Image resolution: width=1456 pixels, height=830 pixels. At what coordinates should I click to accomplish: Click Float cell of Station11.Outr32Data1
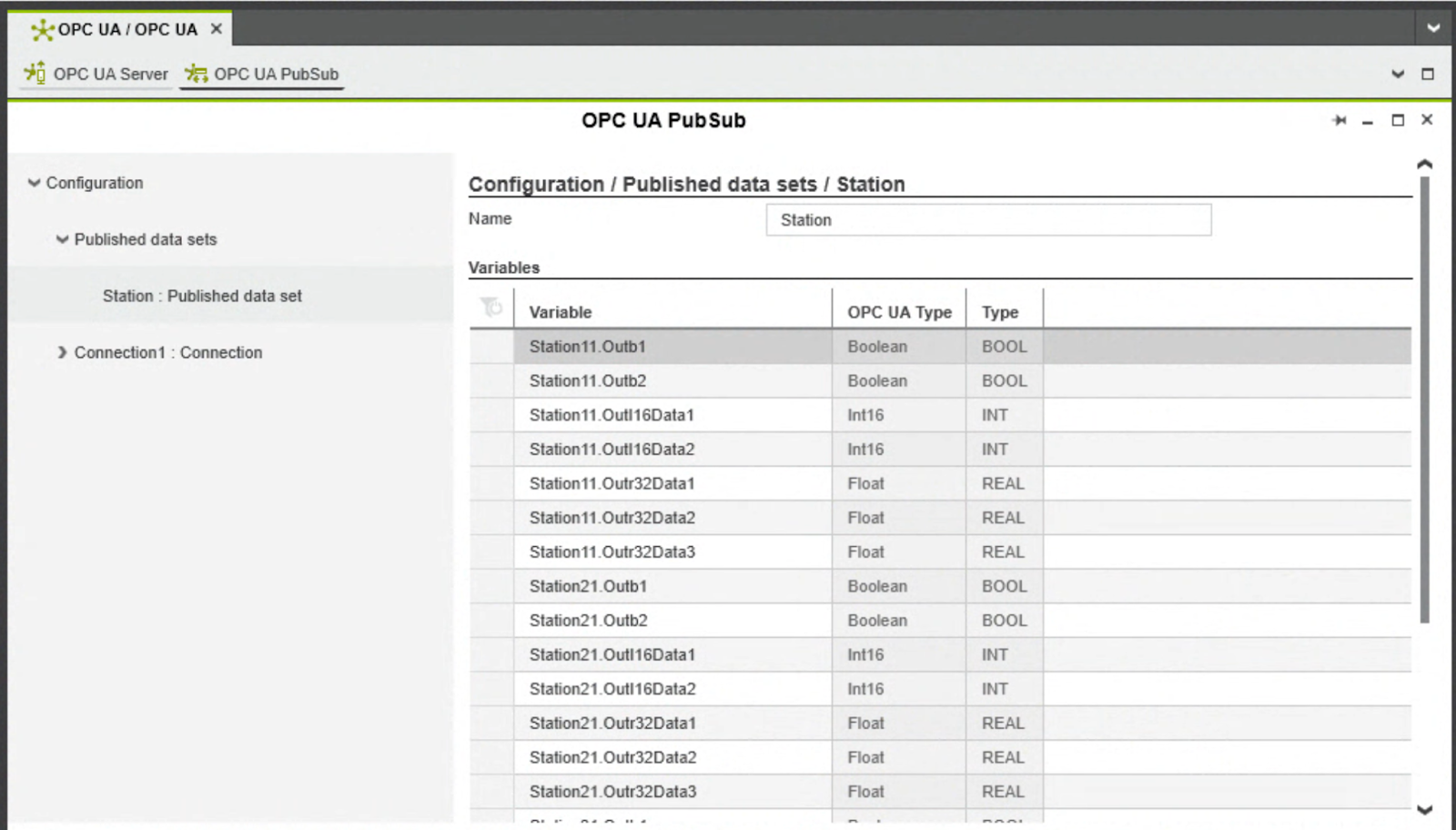click(899, 483)
